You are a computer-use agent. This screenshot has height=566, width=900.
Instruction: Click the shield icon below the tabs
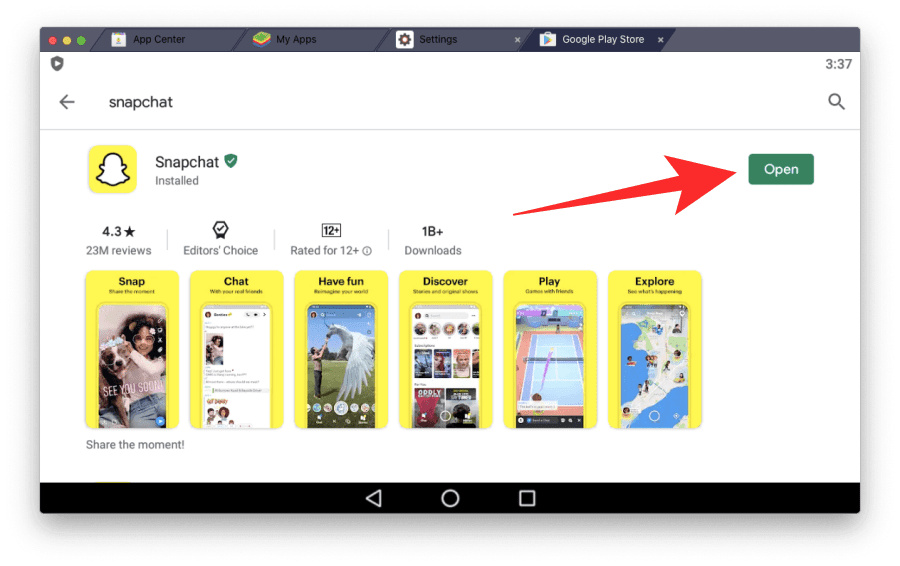(57, 63)
